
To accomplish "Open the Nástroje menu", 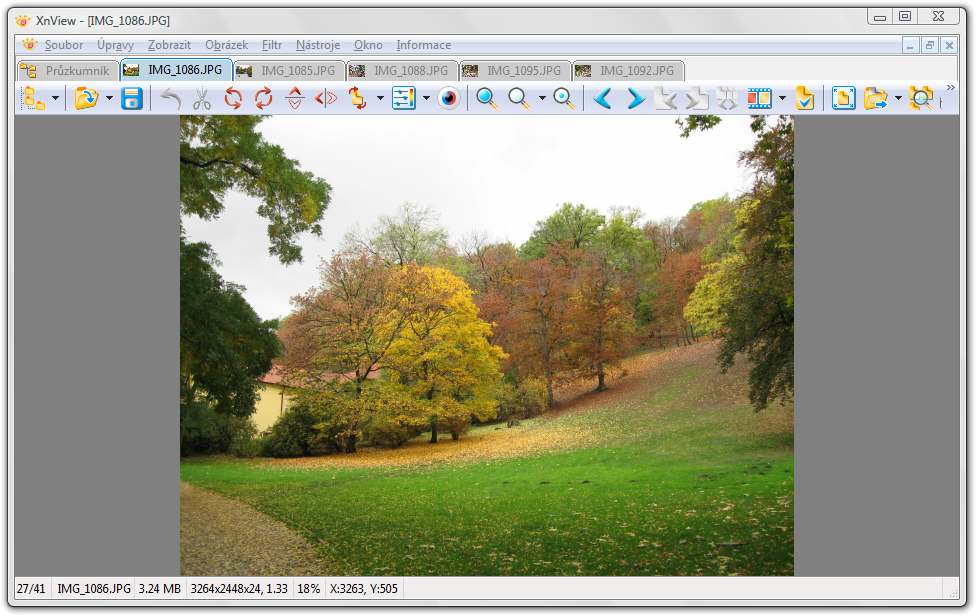I will [x=318, y=45].
